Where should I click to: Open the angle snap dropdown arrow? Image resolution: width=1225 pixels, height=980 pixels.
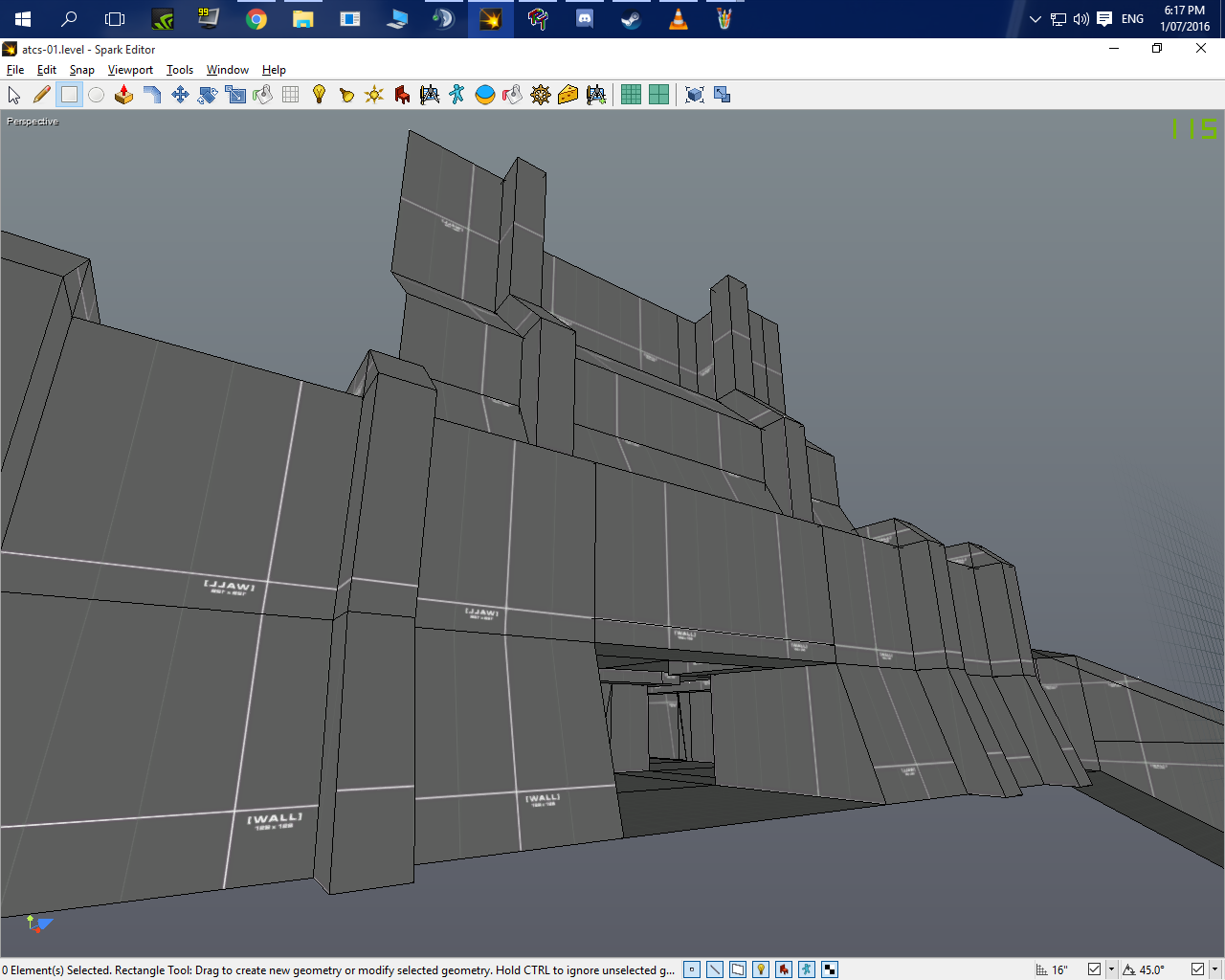click(x=1214, y=969)
